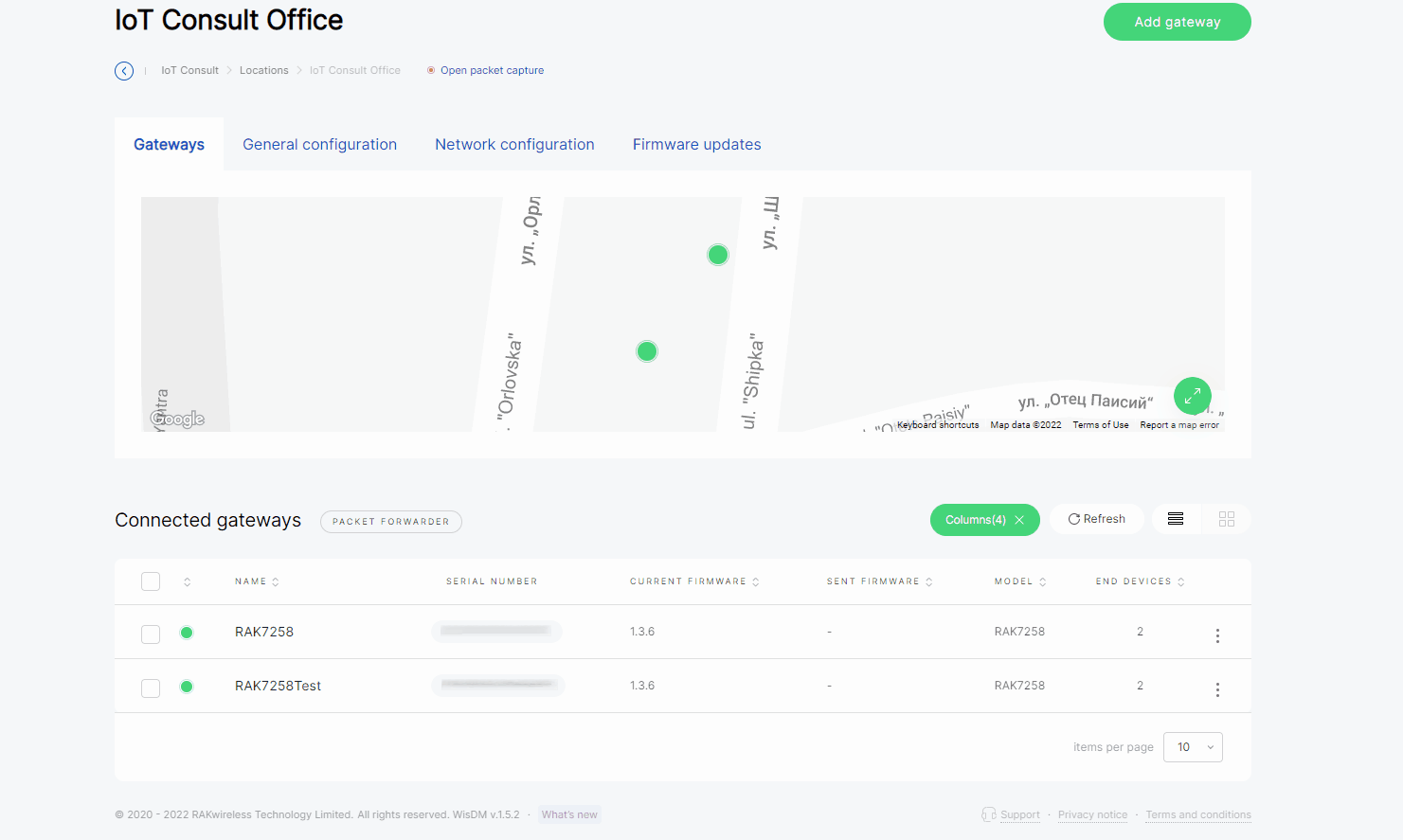Tick the select-all gateways checkbox

pos(151,581)
